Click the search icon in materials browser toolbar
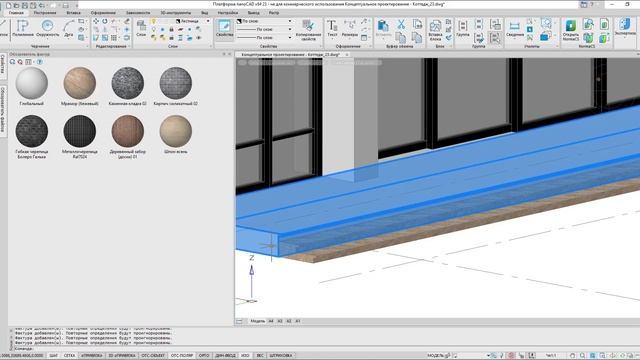Viewport: 640px width, 360px height. (13, 62)
